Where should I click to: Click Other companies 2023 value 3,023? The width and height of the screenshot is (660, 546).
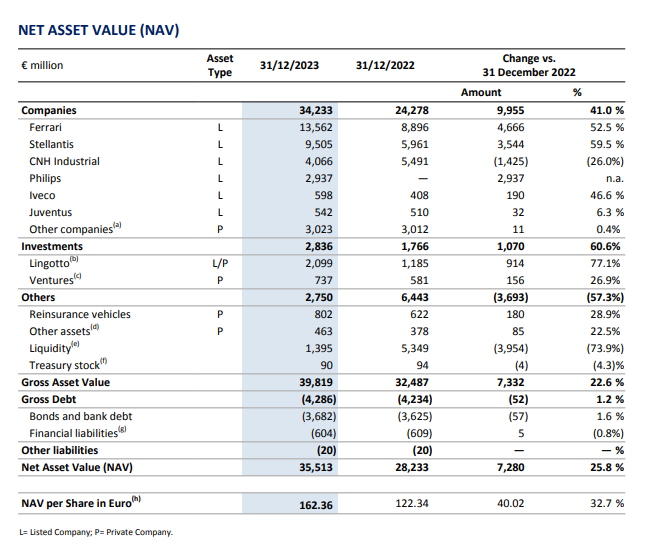319,229
